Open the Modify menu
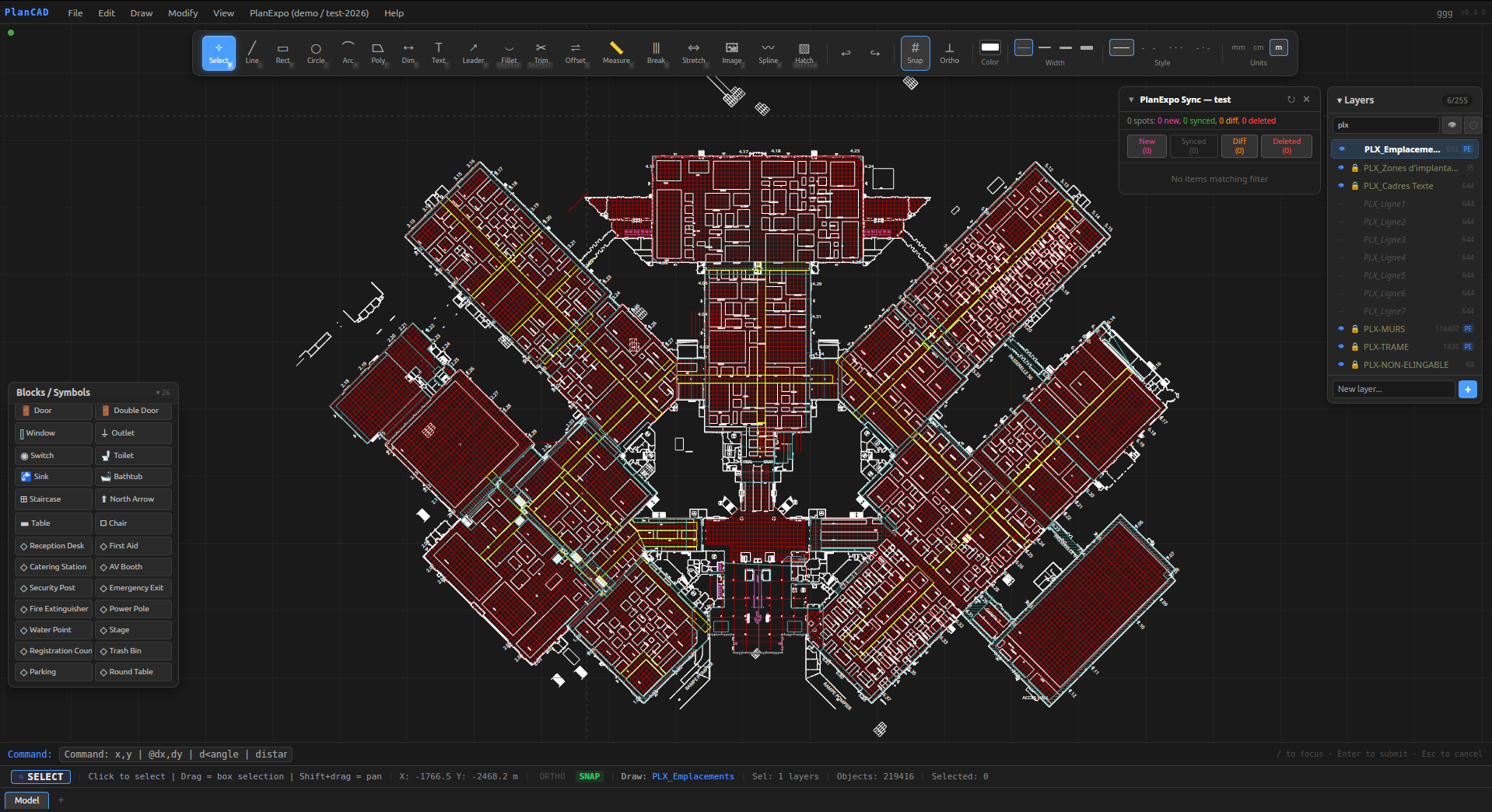 pos(183,12)
